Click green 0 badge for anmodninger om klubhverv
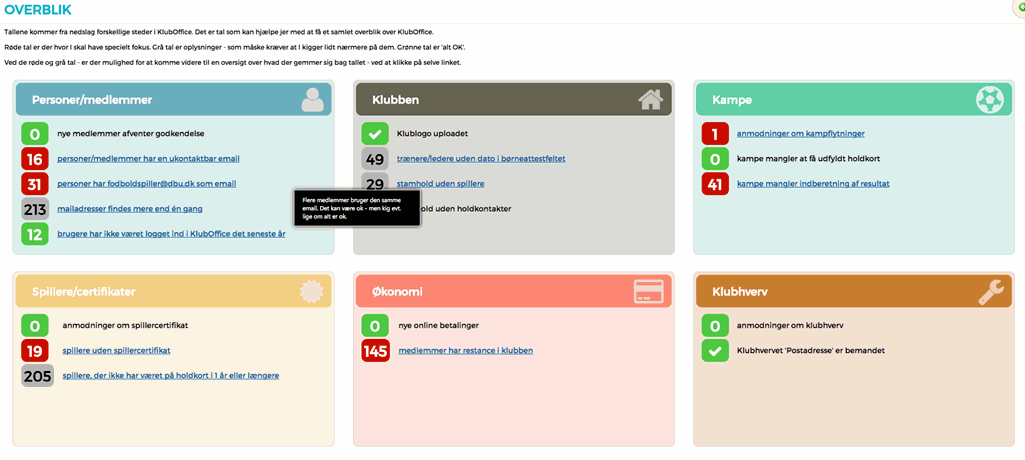 [x=715, y=325]
